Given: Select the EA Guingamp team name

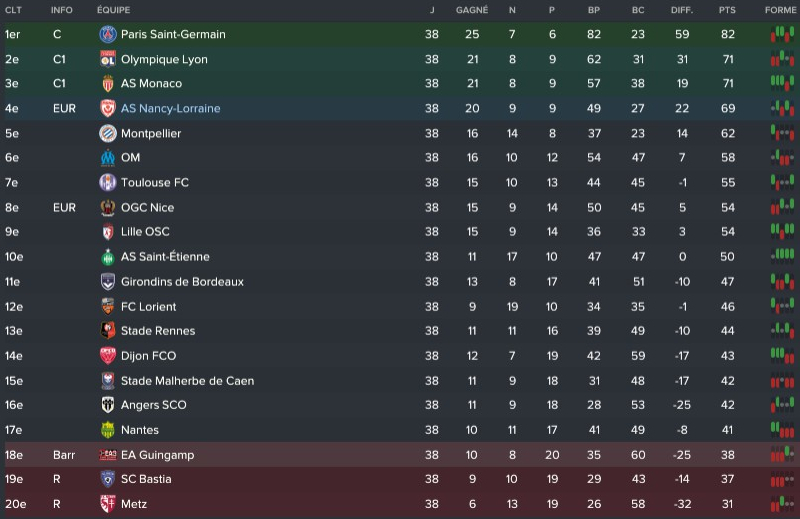Looking at the screenshot, I should 159,455.
